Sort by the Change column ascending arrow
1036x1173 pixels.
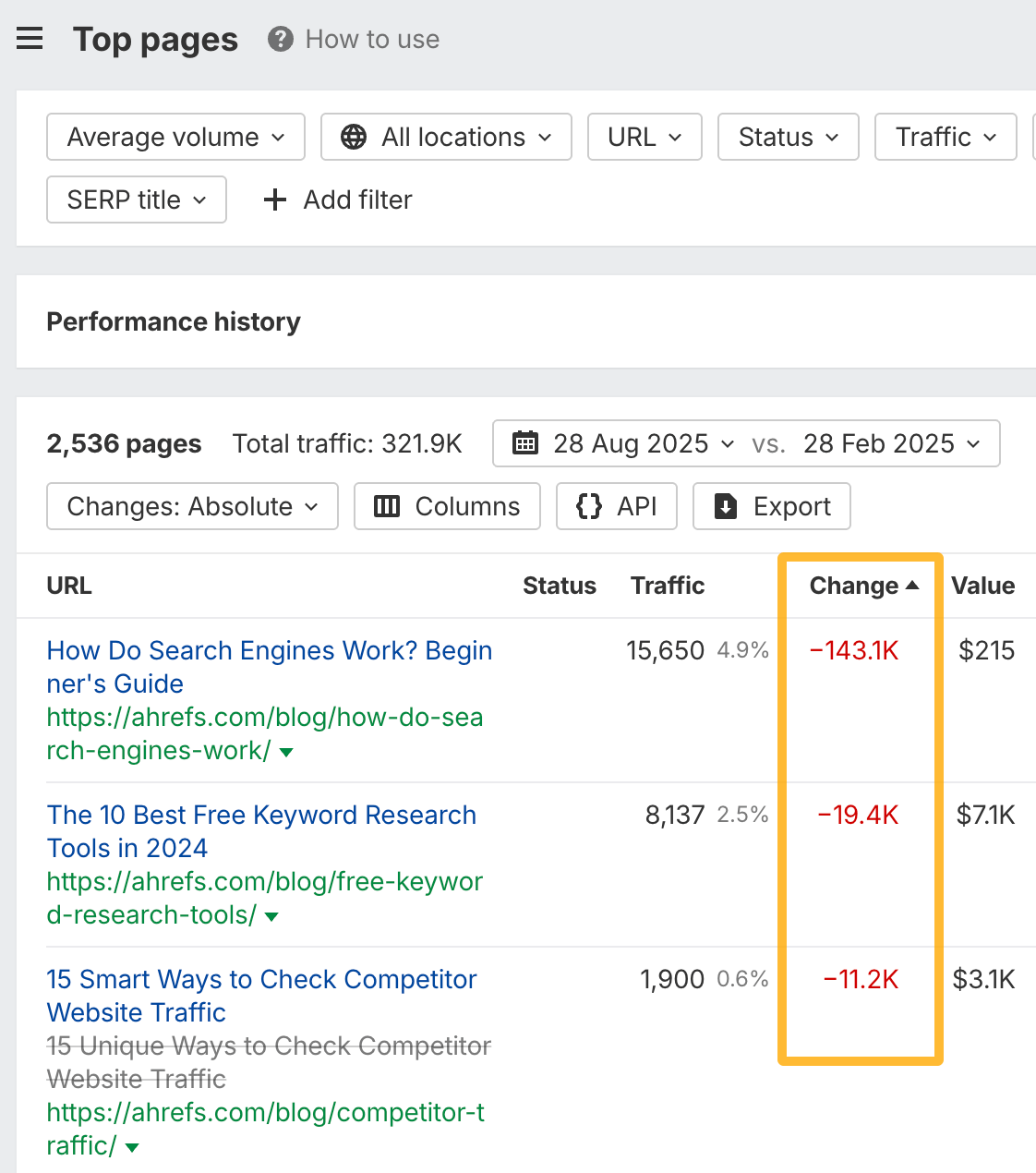[x=913, y=585]
